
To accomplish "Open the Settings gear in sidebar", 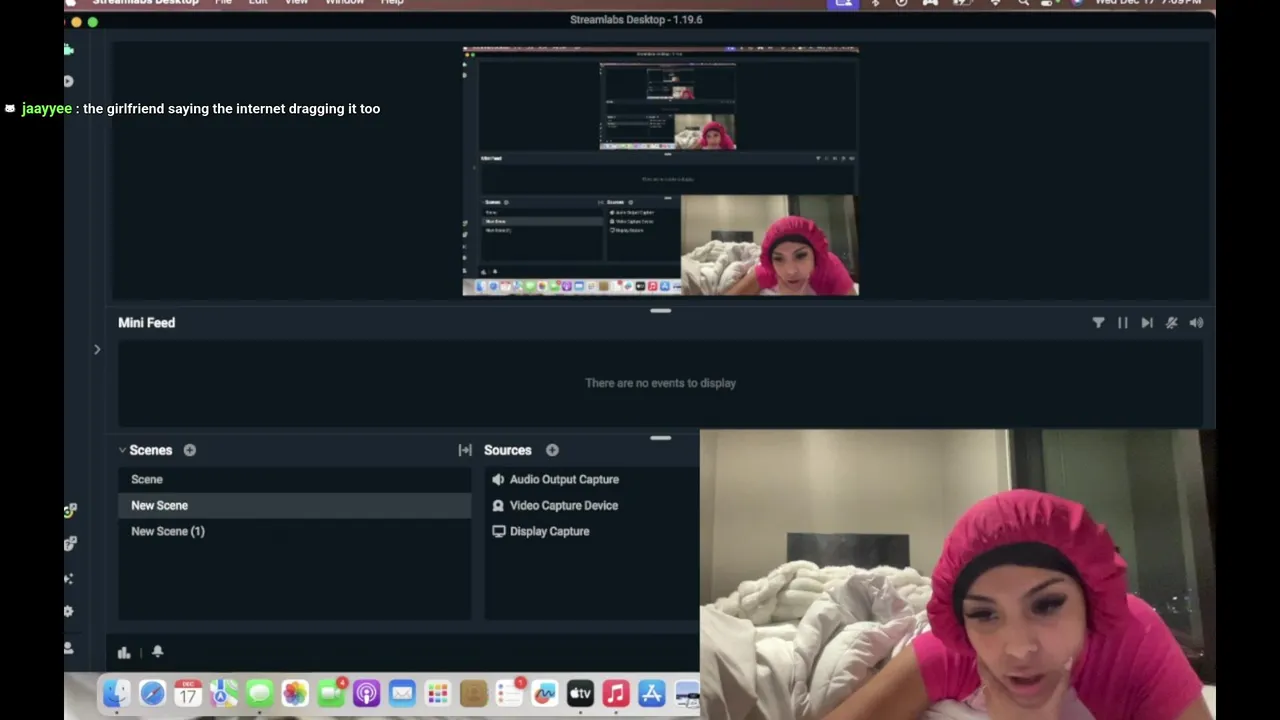I will [69, 611].
